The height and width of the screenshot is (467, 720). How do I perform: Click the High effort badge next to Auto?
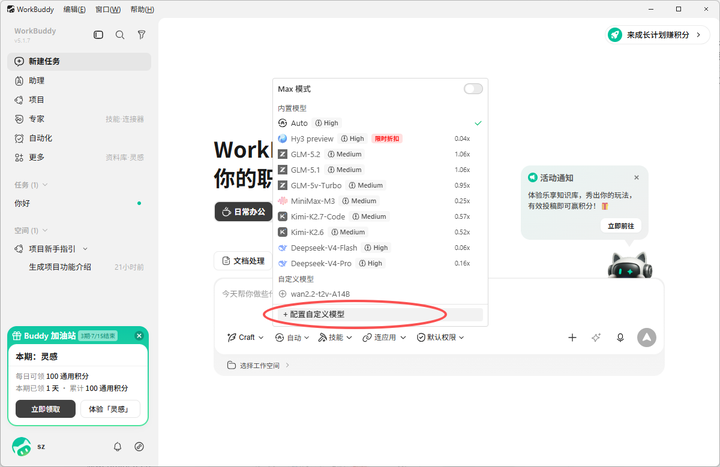[326, 123]
